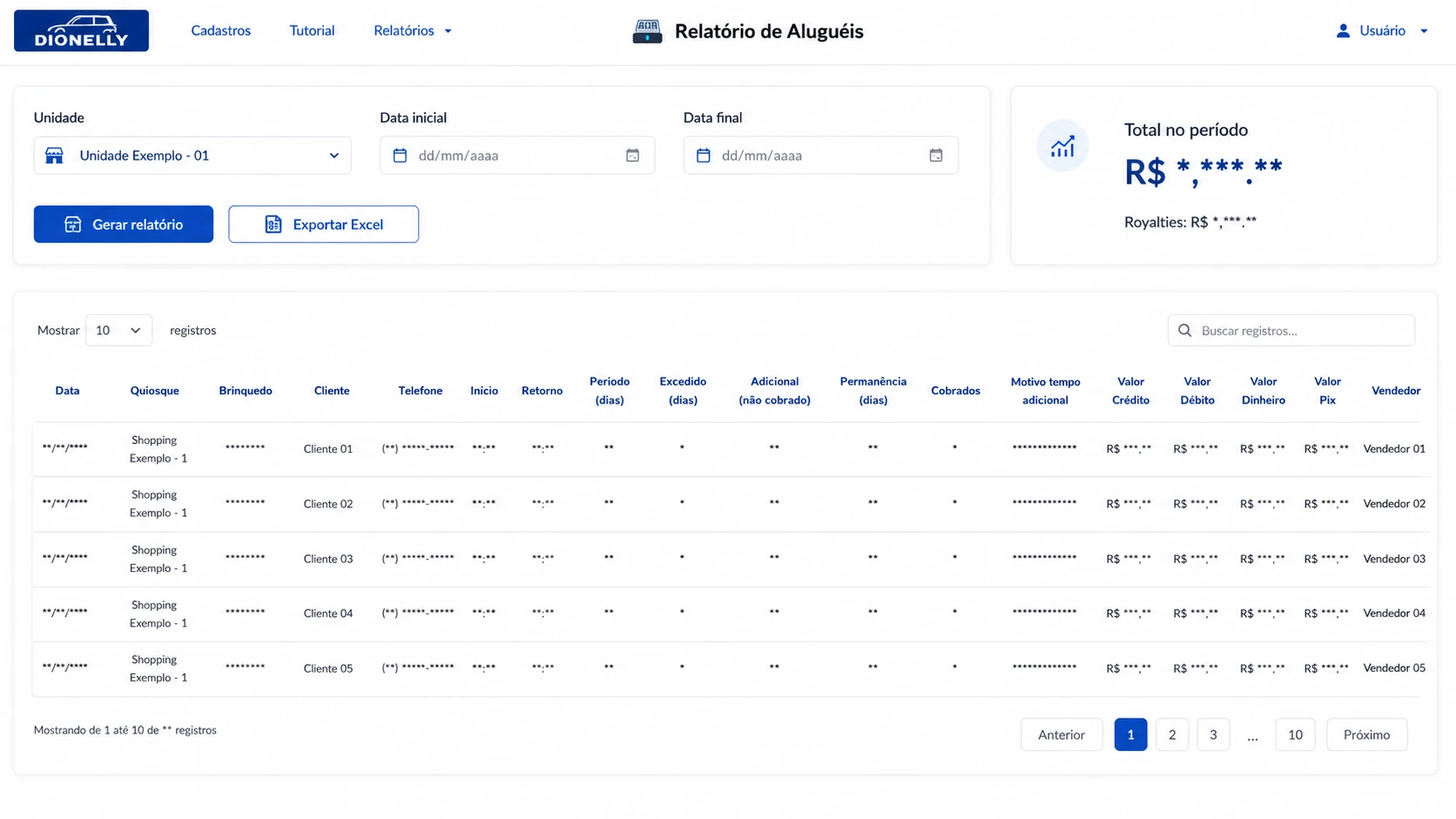Focus the Data final date field

[820, 155]
